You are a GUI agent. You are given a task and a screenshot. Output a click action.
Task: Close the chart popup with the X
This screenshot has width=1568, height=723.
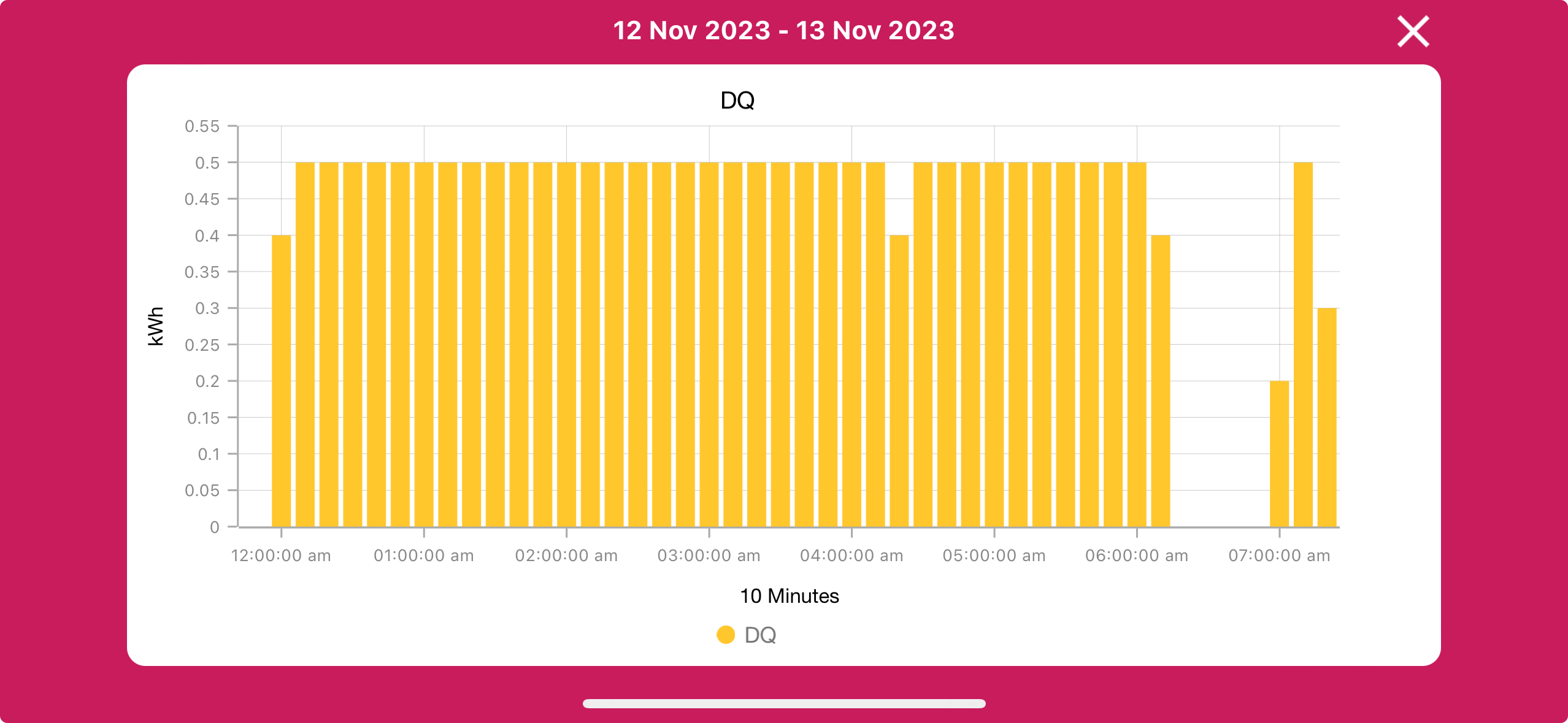coord(1413,31)
